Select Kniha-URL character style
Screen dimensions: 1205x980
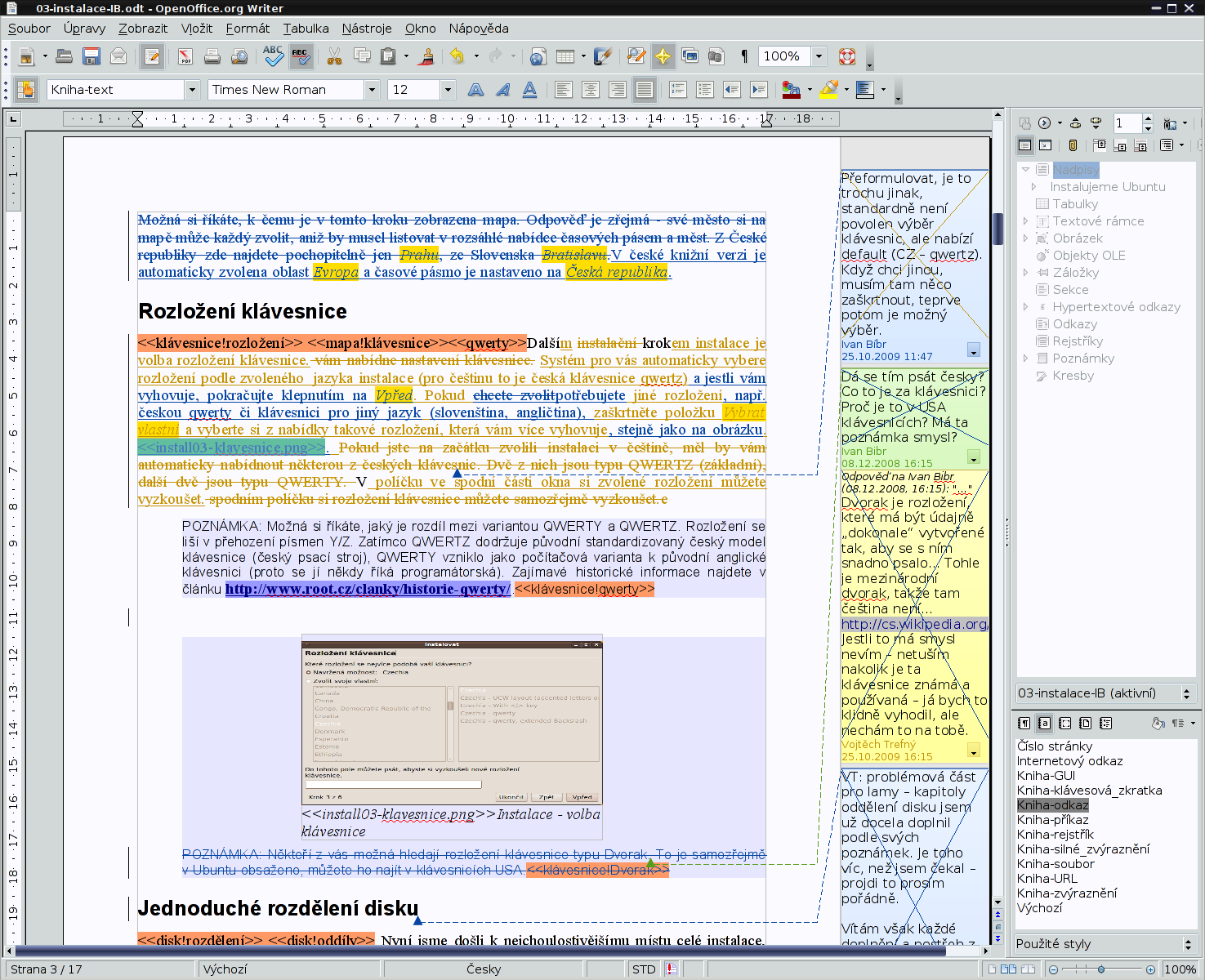coord(1047,879)
